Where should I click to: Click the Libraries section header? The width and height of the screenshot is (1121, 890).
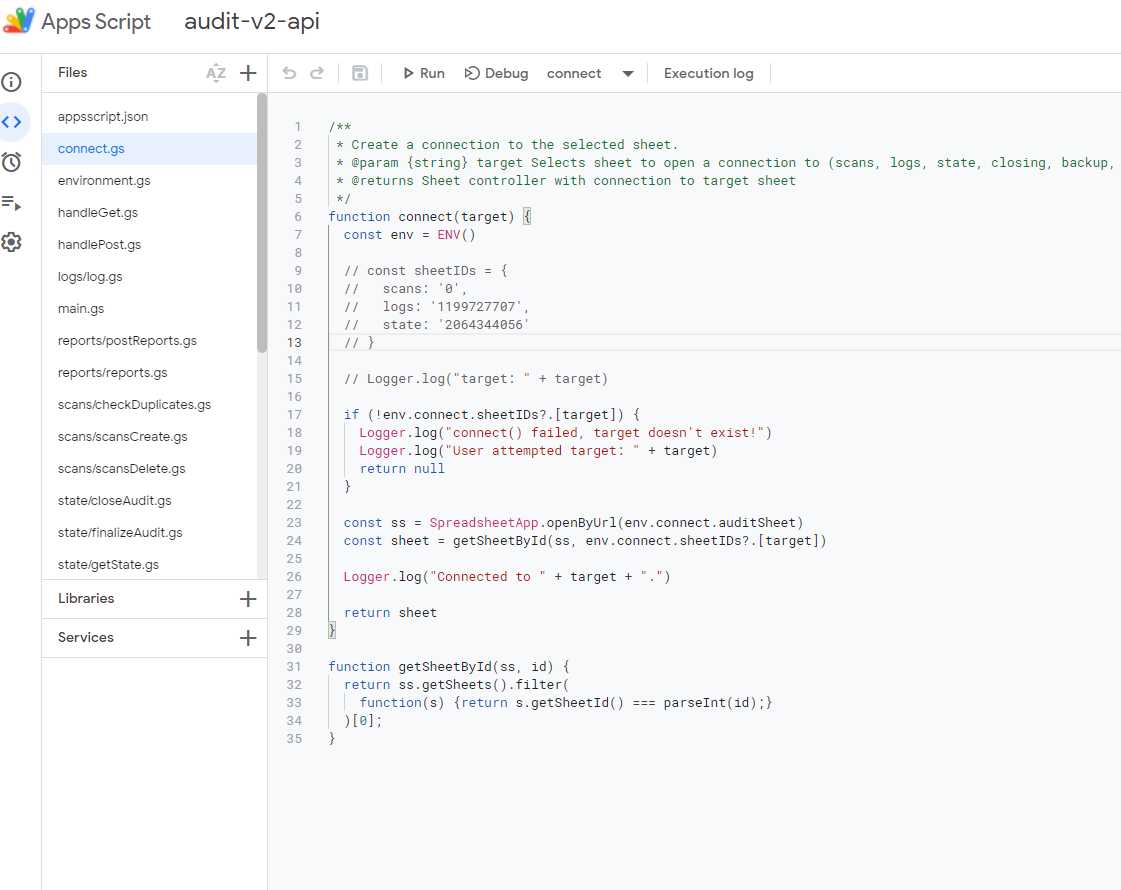click(86, 599)
